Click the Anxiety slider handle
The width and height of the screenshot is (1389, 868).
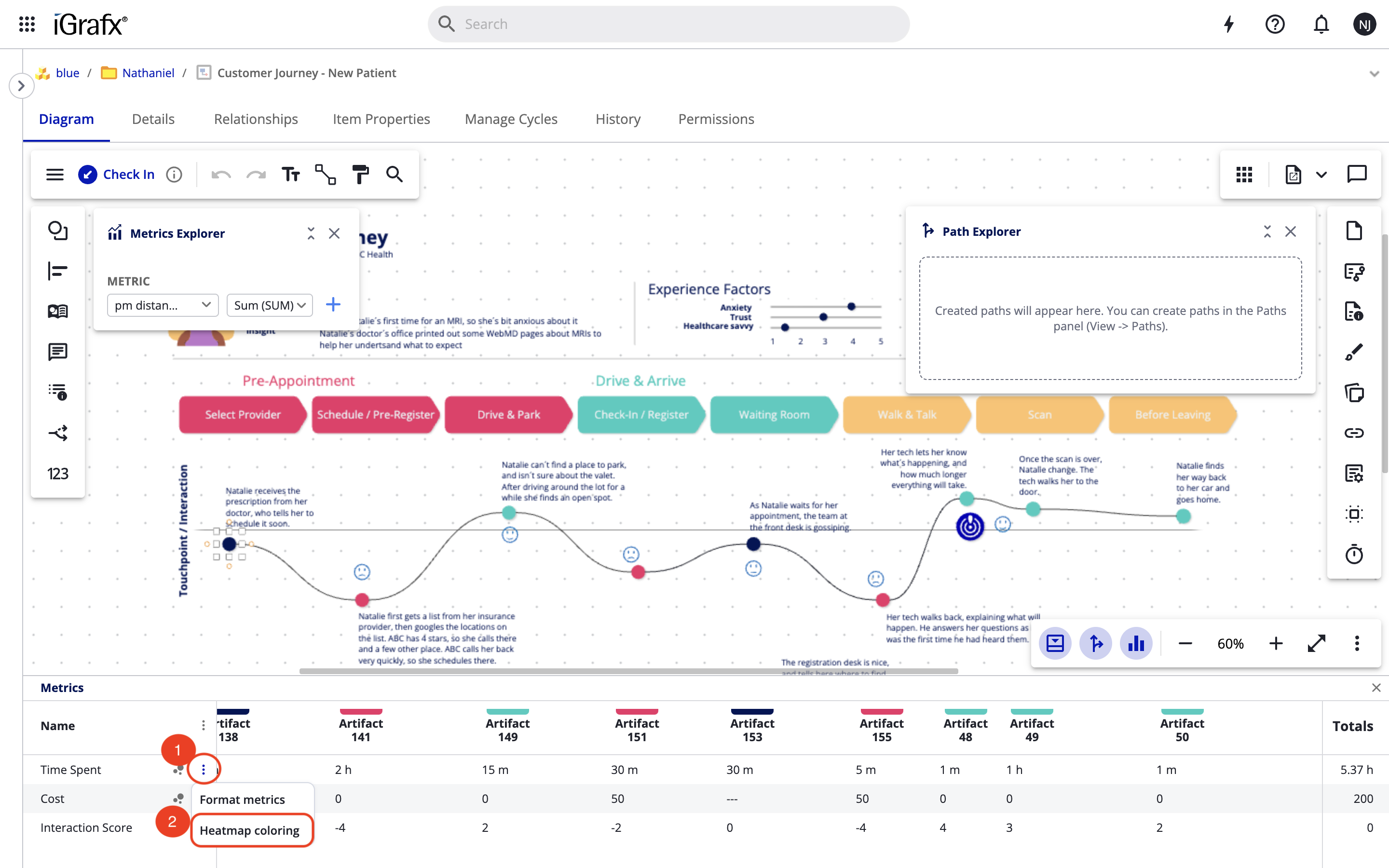click(x=852, y=307)
